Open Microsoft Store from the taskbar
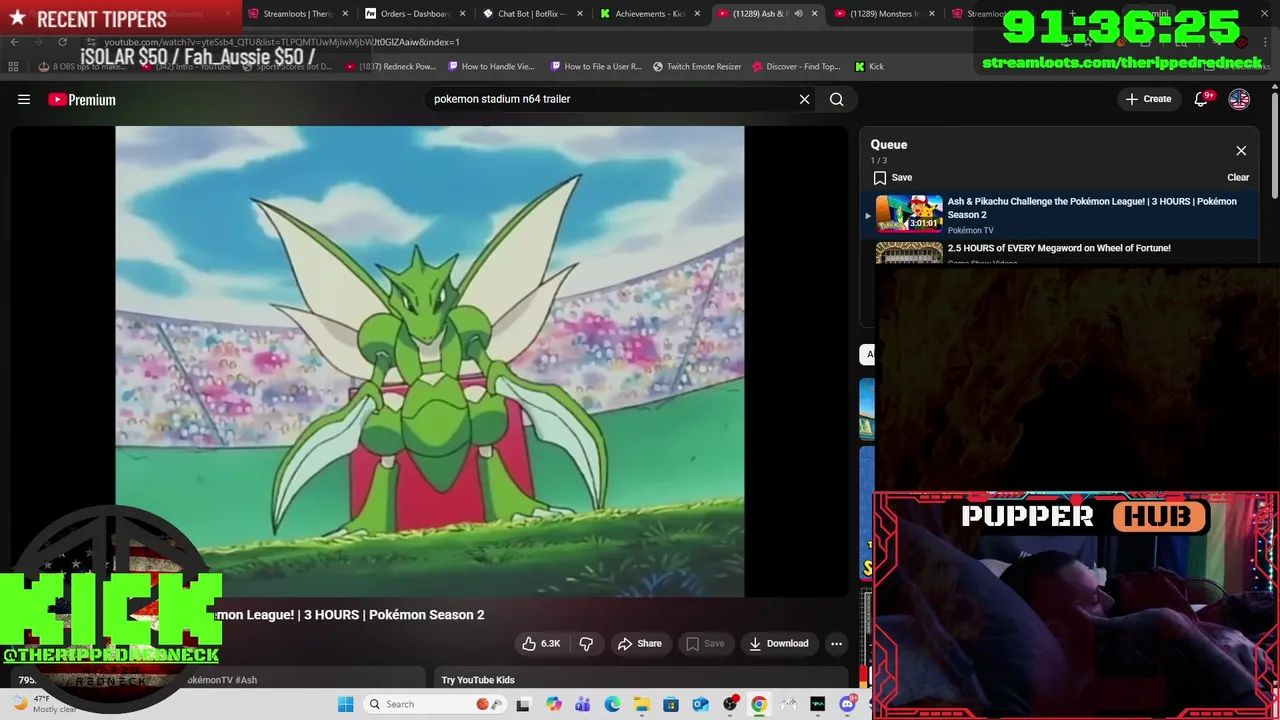This screenshot has height=720, width=1280. 671,704
